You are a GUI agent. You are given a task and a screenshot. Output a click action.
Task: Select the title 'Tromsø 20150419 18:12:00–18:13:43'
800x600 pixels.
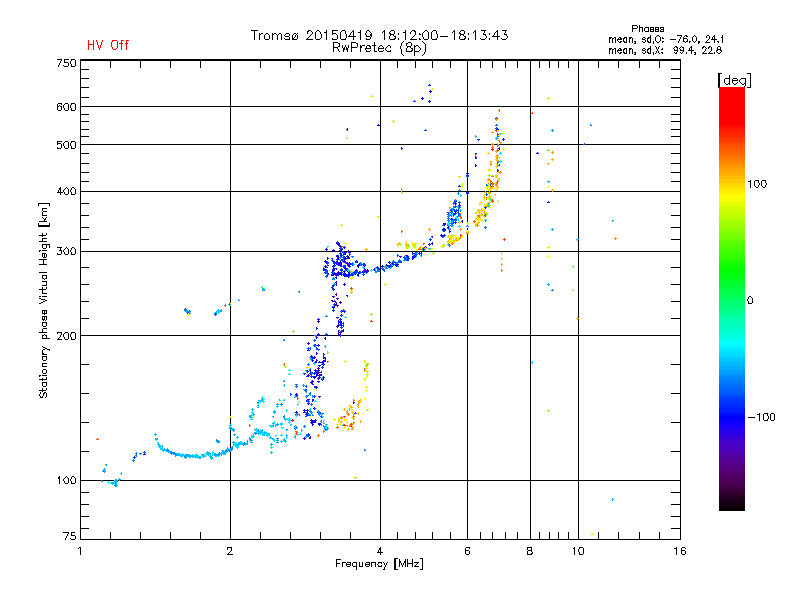(379, 35)
